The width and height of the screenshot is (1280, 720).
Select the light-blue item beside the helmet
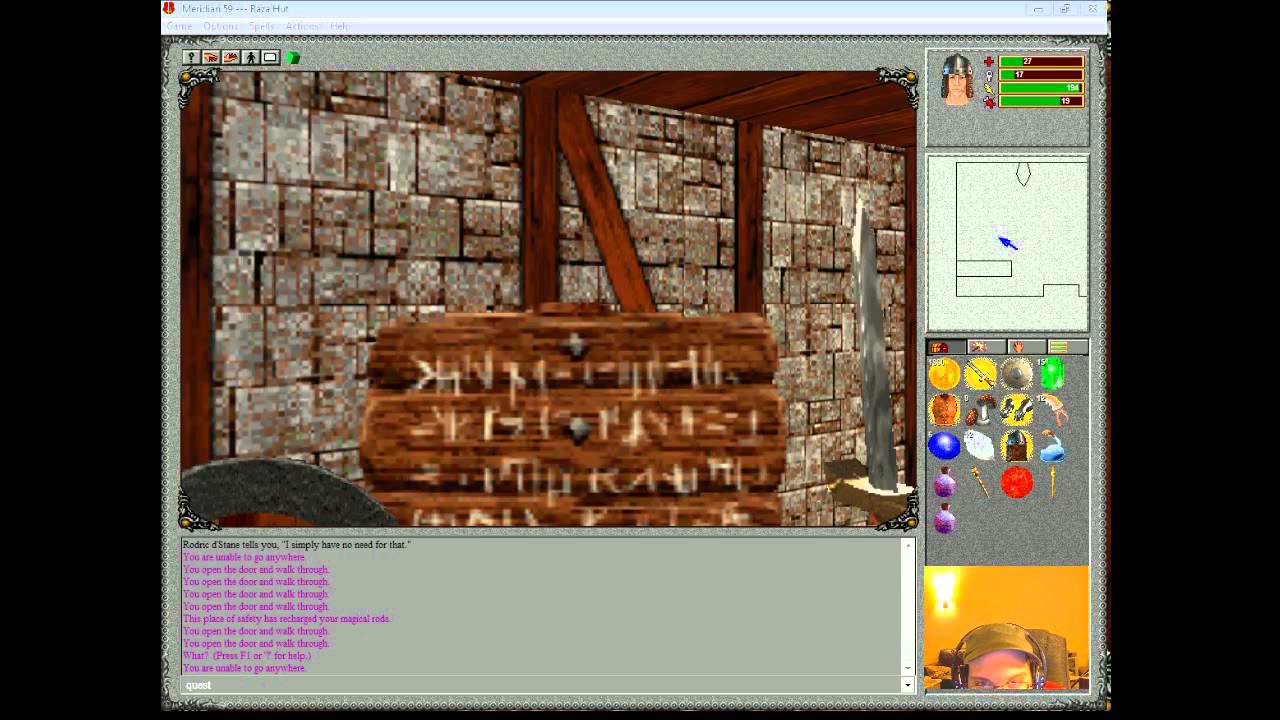pyautogui.click(x=1052, y=448)
